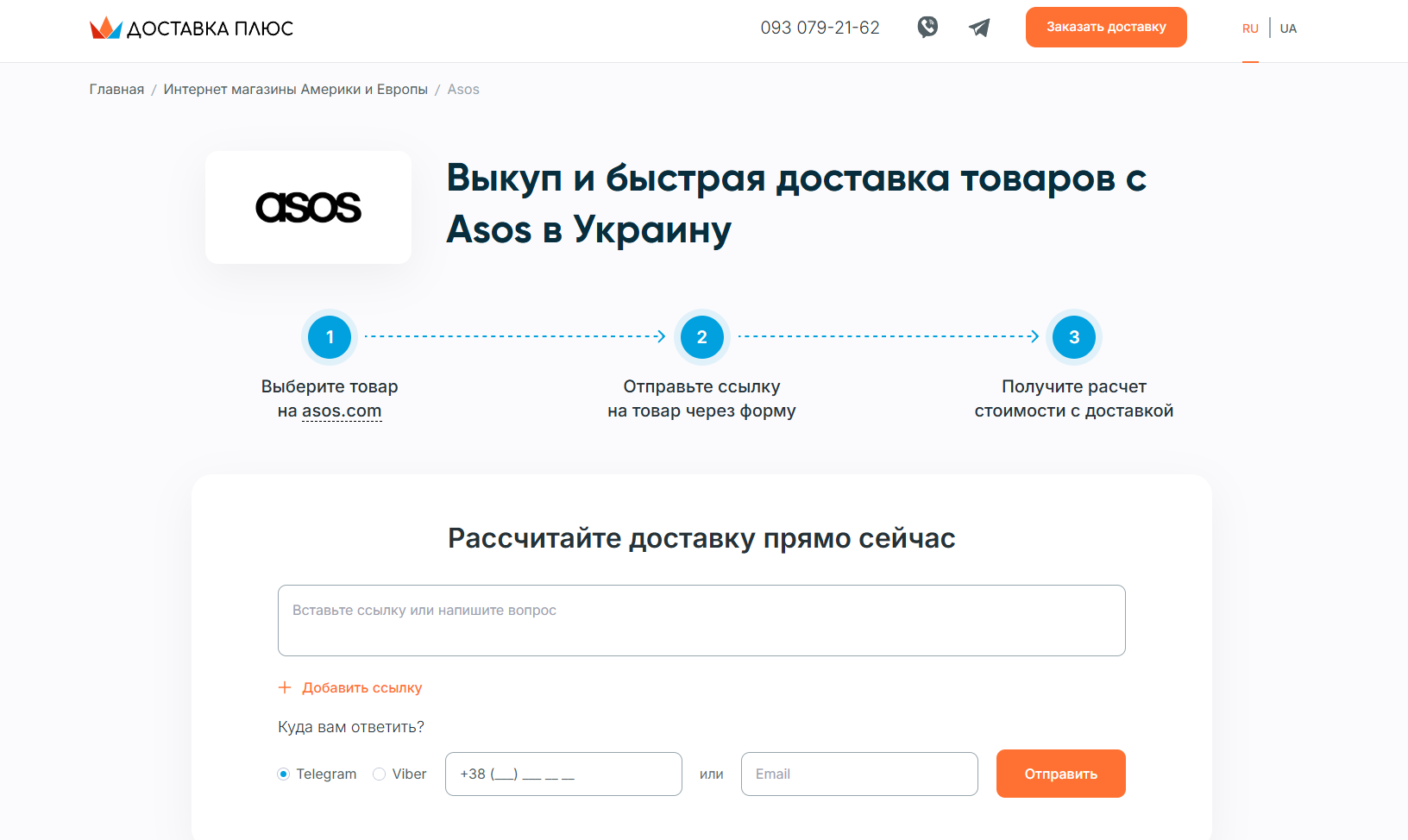Click the Доставка Плюс logo
Image resolution: width=1408 pixels, height=840 pixels.
192,28
